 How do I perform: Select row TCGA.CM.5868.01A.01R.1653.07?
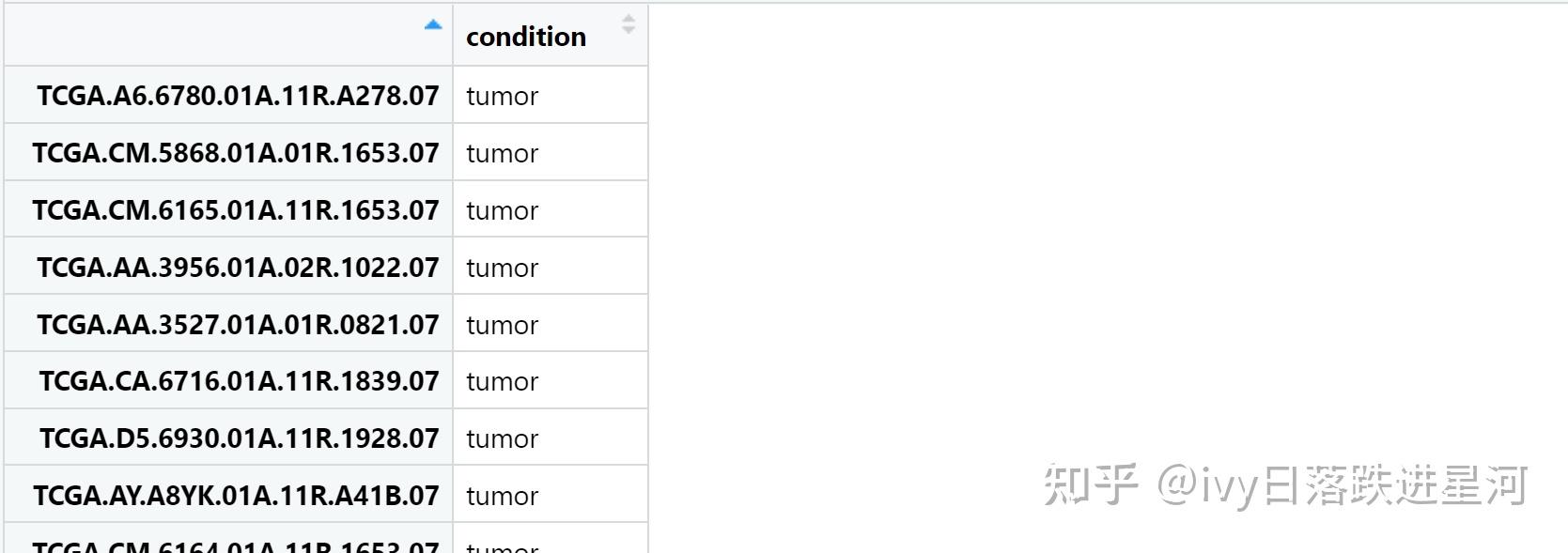pyautogui.click(x=236, y=153)
